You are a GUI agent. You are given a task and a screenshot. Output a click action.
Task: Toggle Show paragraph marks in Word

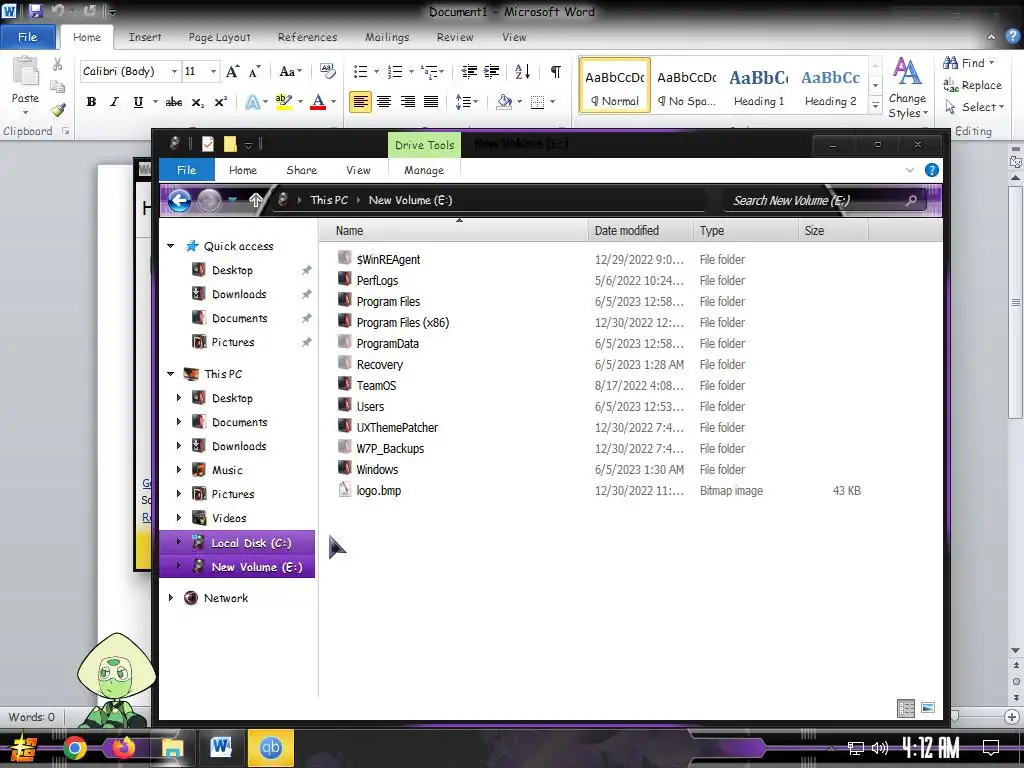pos(556,71)
